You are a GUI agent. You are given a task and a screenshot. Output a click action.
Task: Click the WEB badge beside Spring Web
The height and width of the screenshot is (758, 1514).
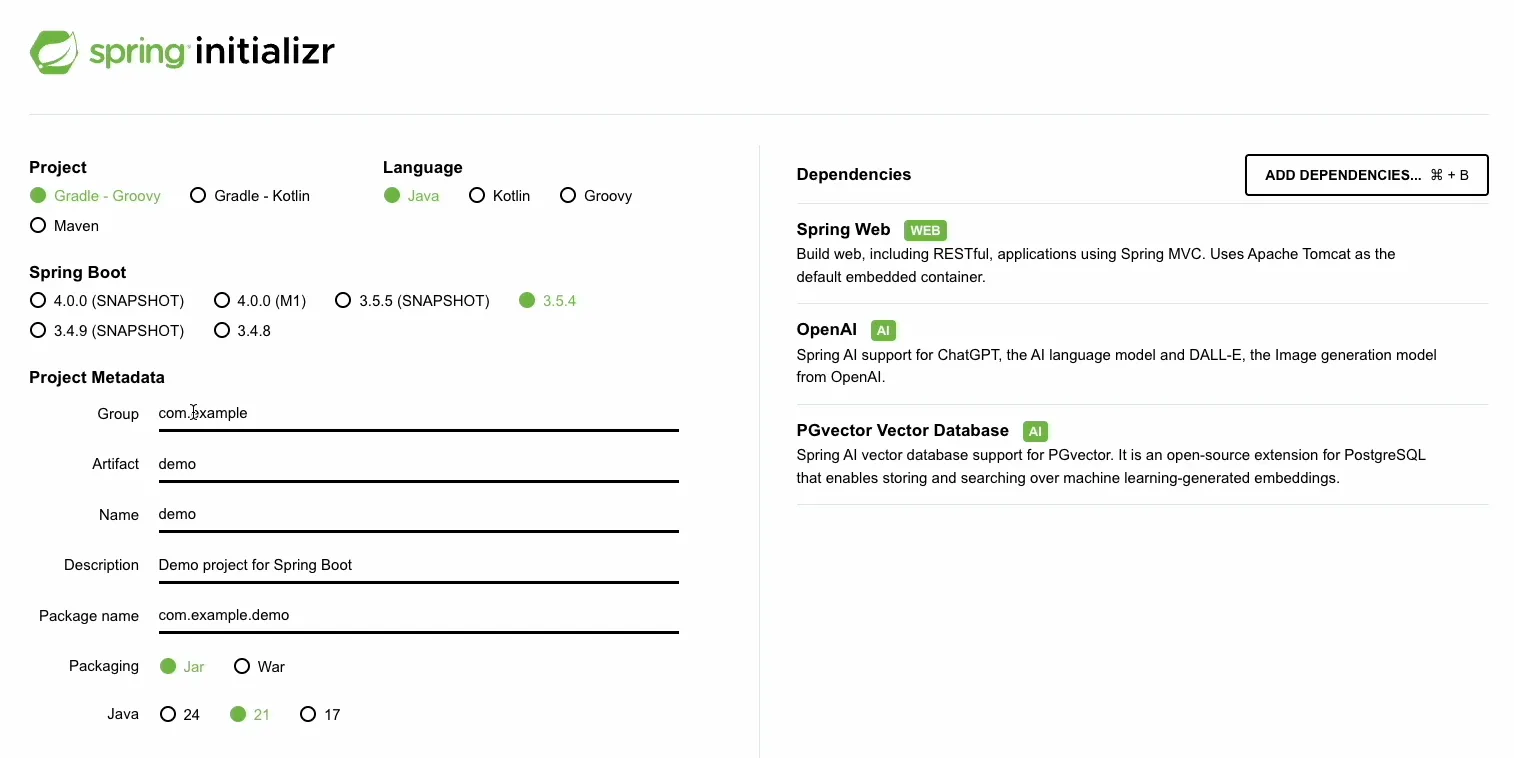click(x=925, y=230)
